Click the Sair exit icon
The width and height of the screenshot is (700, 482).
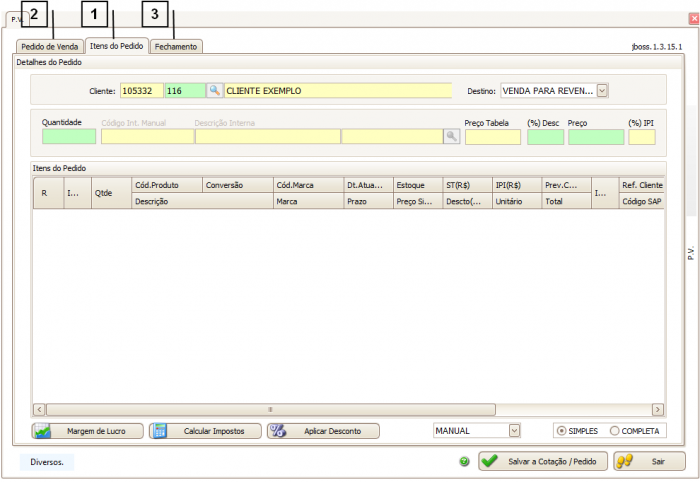[624, 462]
